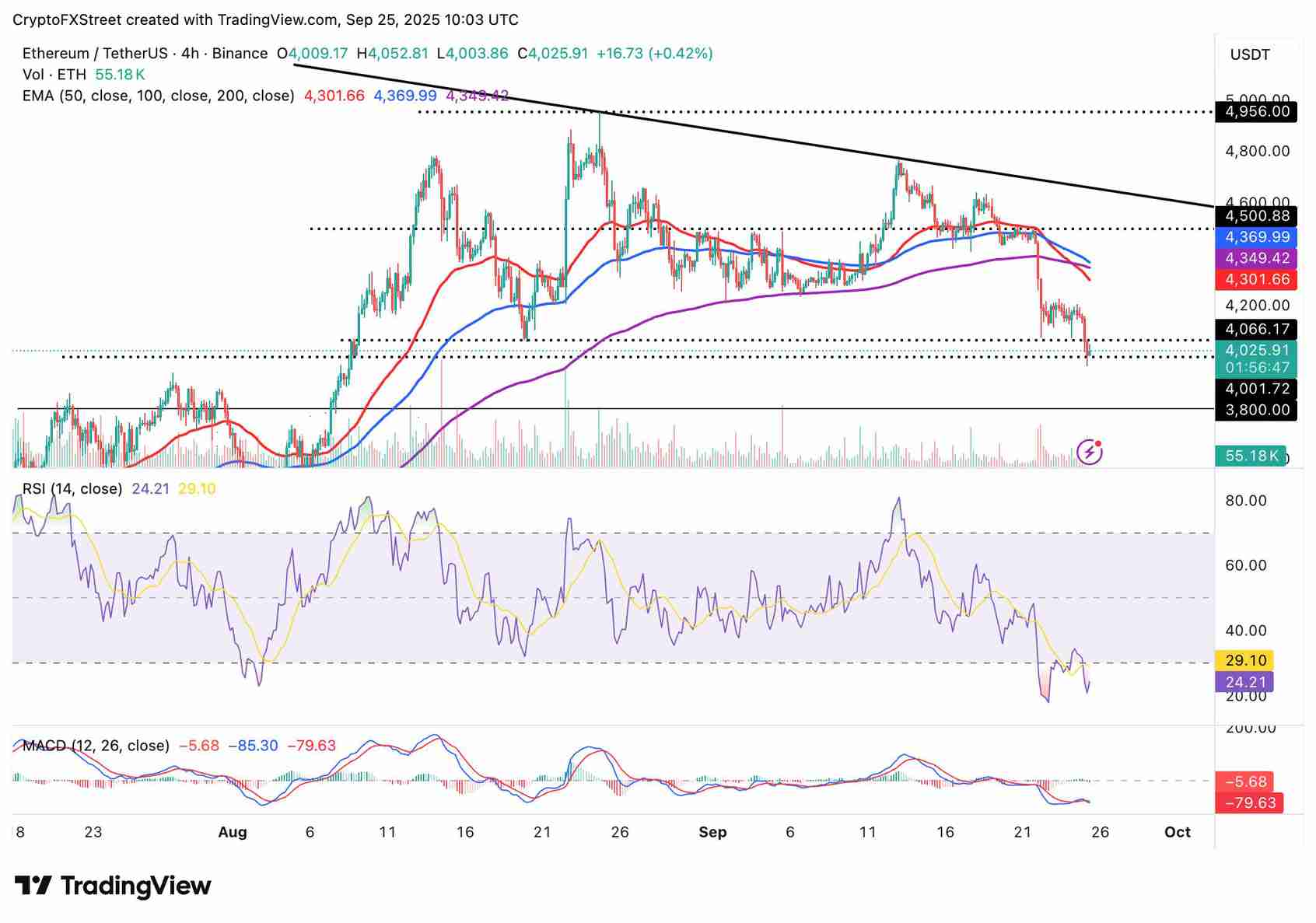Click the red 4,301.66 EMA price label

pyautogui.click(x=1257, y=279)
